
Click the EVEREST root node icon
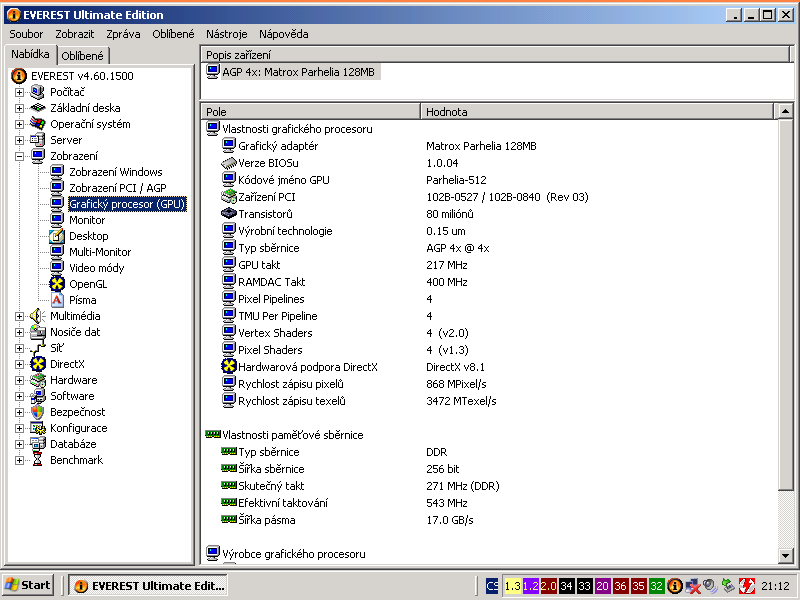click(18, 76)
